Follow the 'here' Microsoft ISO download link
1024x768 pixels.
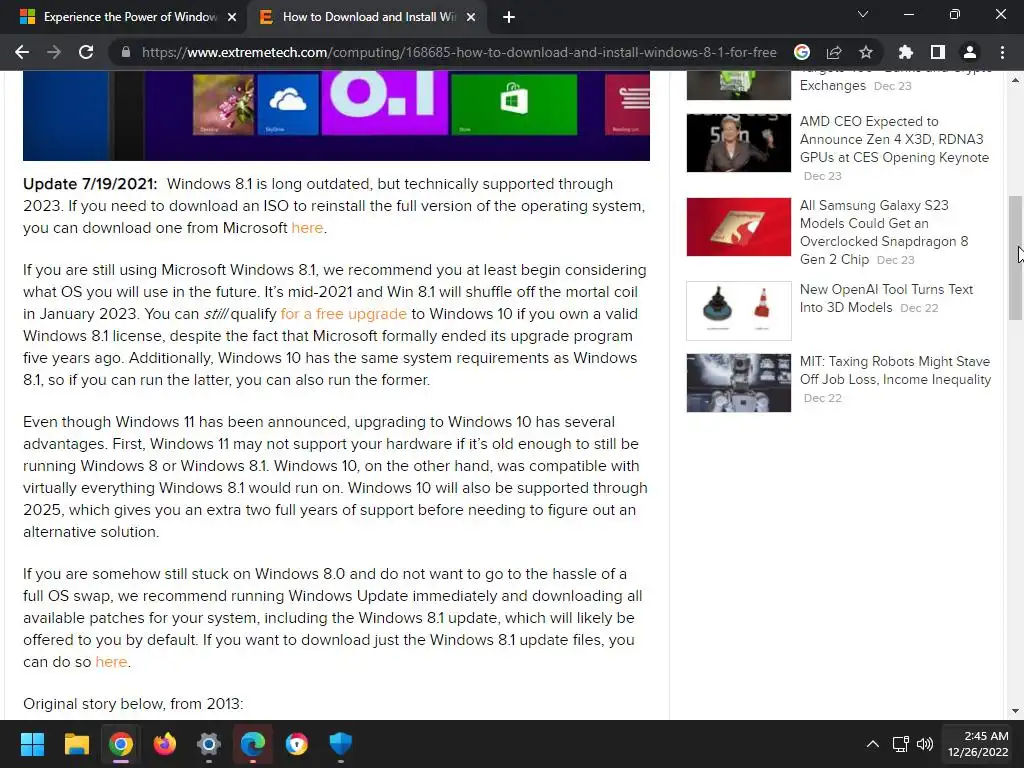(x=307, y=228)
